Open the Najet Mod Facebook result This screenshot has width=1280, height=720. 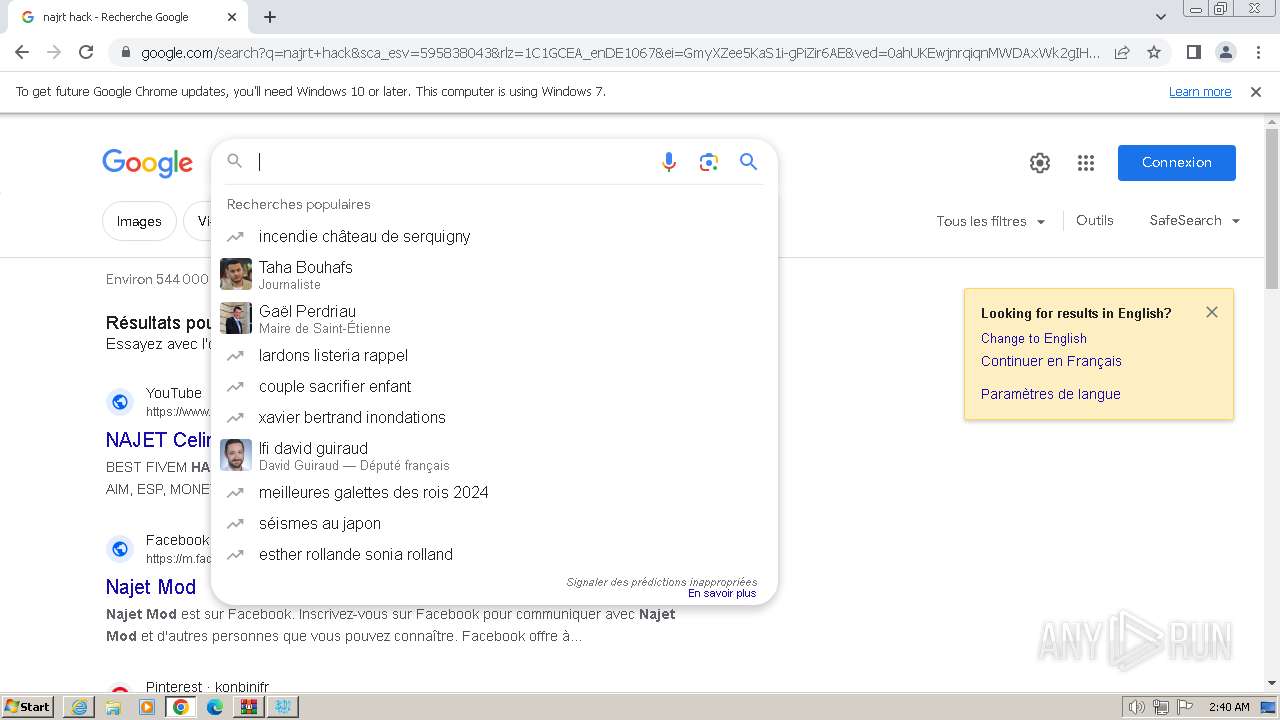click(x=151, y=587)
